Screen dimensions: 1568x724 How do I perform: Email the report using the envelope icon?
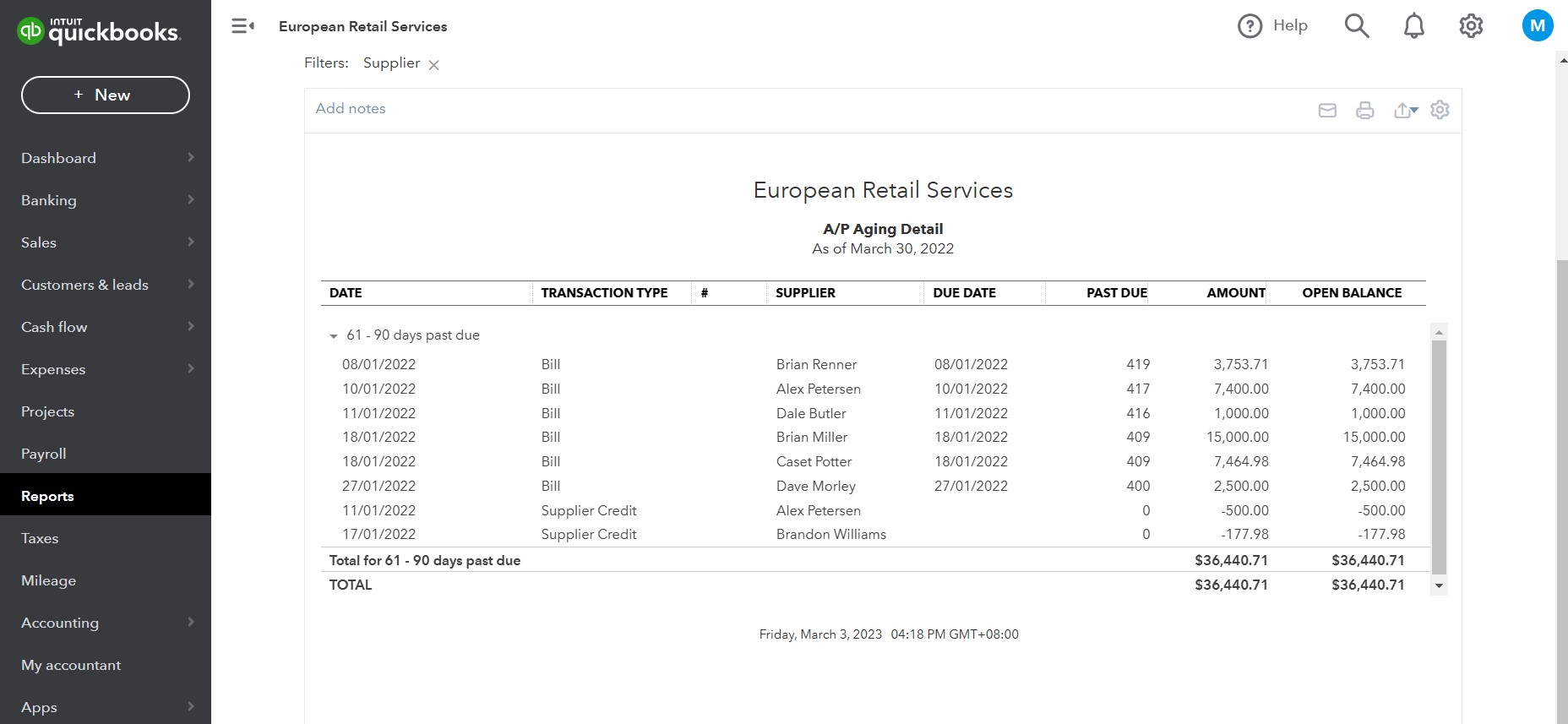pos(1327,110)
